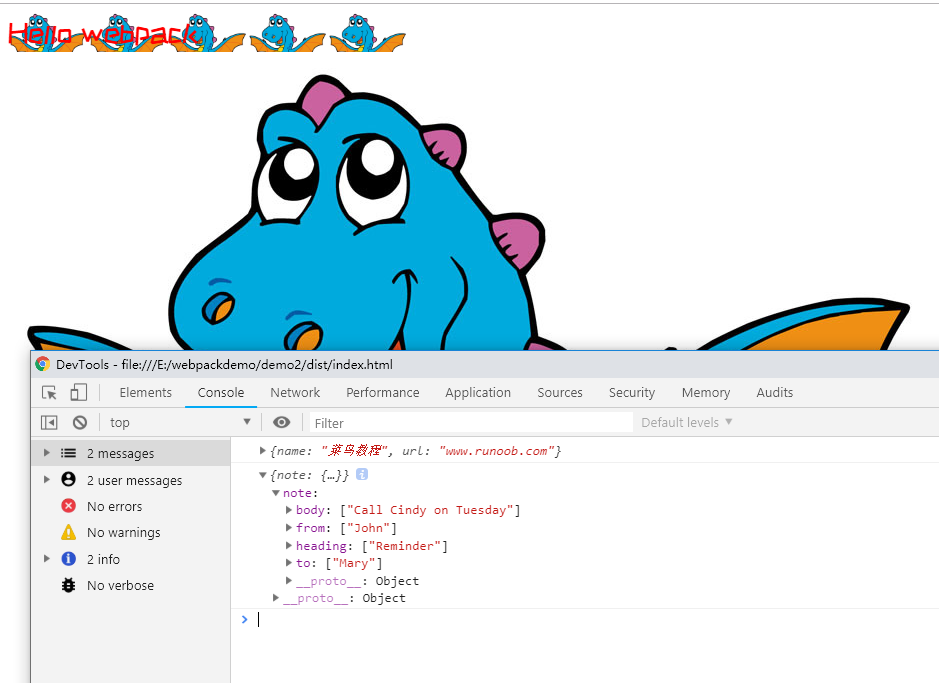Select the No warnings sidebar row

point(131,532)
